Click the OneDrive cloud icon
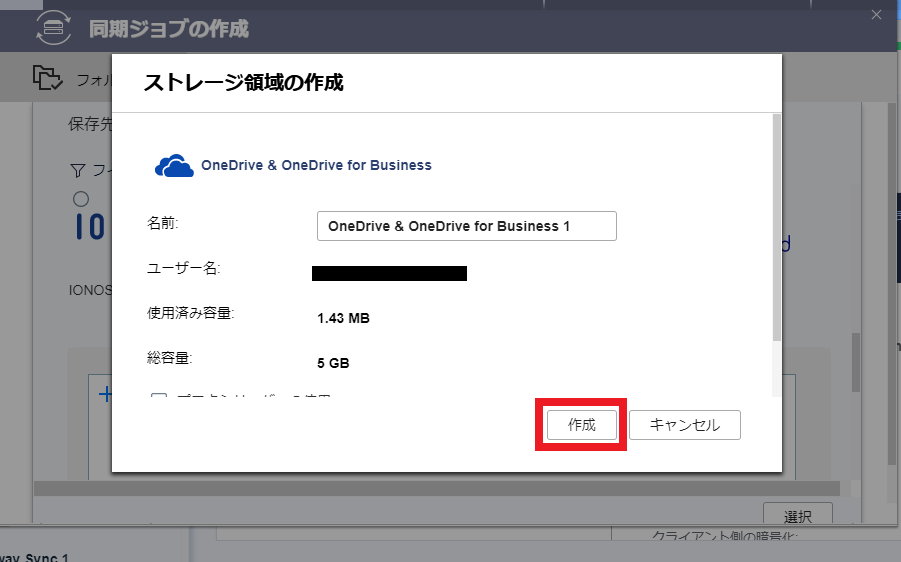Viewport: 901px width, 562px height. pos(174,165)
